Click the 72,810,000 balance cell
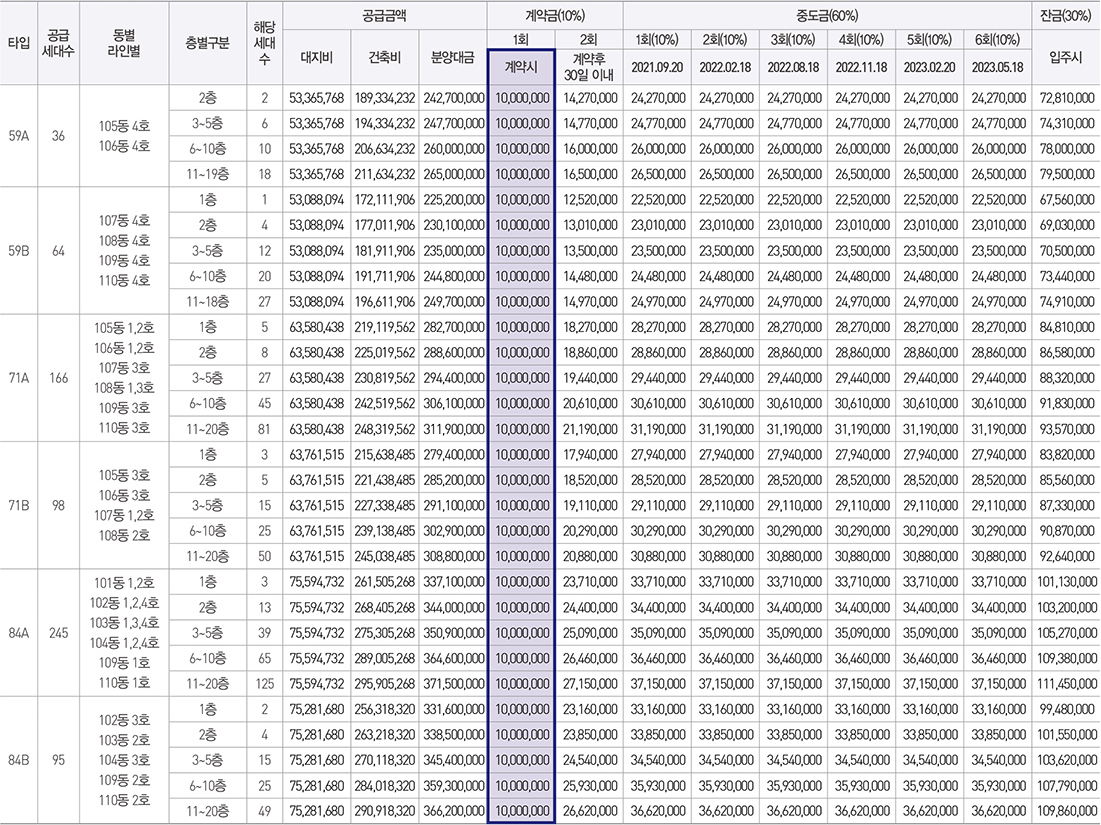This screenshot has height=825, width=1101. tap(1066, 98)
